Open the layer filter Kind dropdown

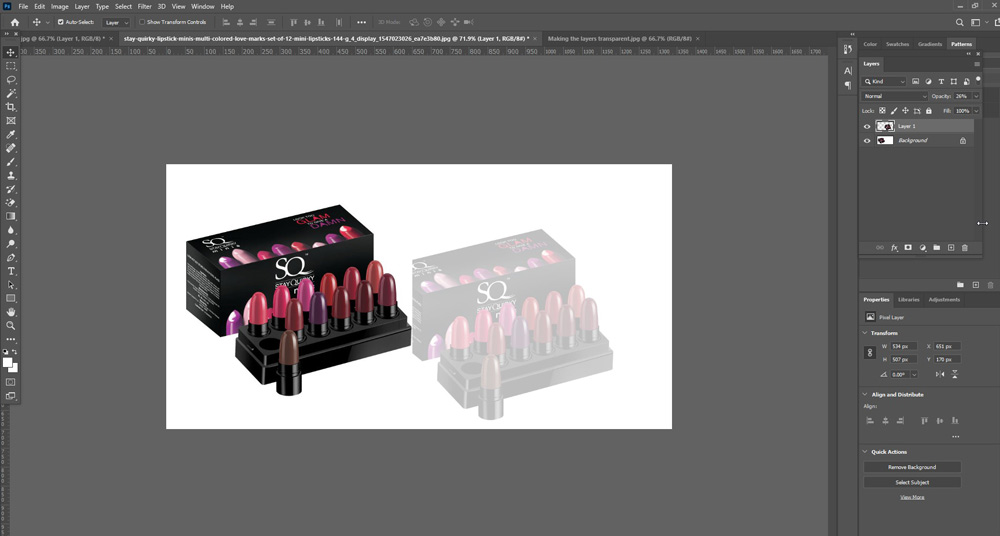884,82
